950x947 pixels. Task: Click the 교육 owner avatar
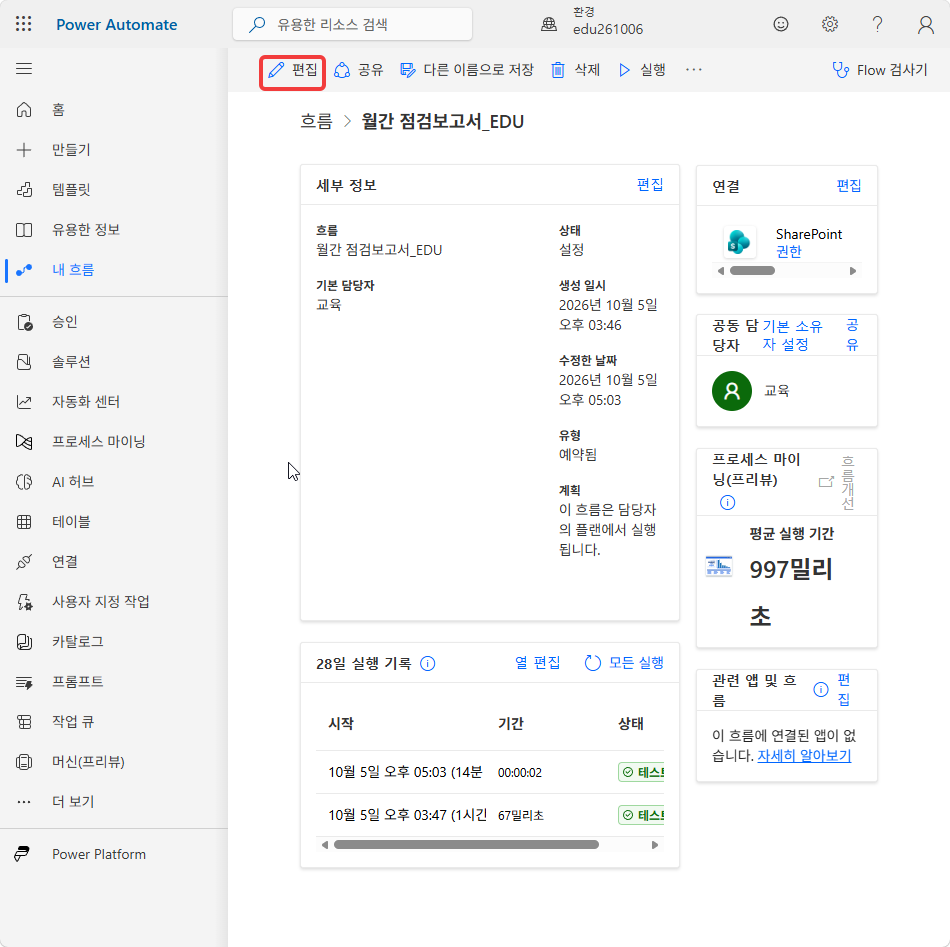732,391
